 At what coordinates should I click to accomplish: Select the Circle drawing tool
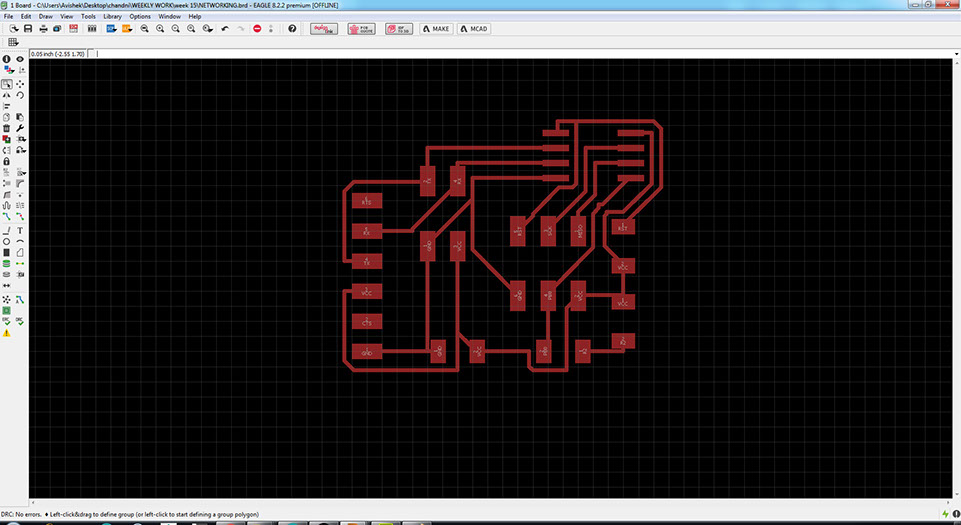[x=6, y=242]
